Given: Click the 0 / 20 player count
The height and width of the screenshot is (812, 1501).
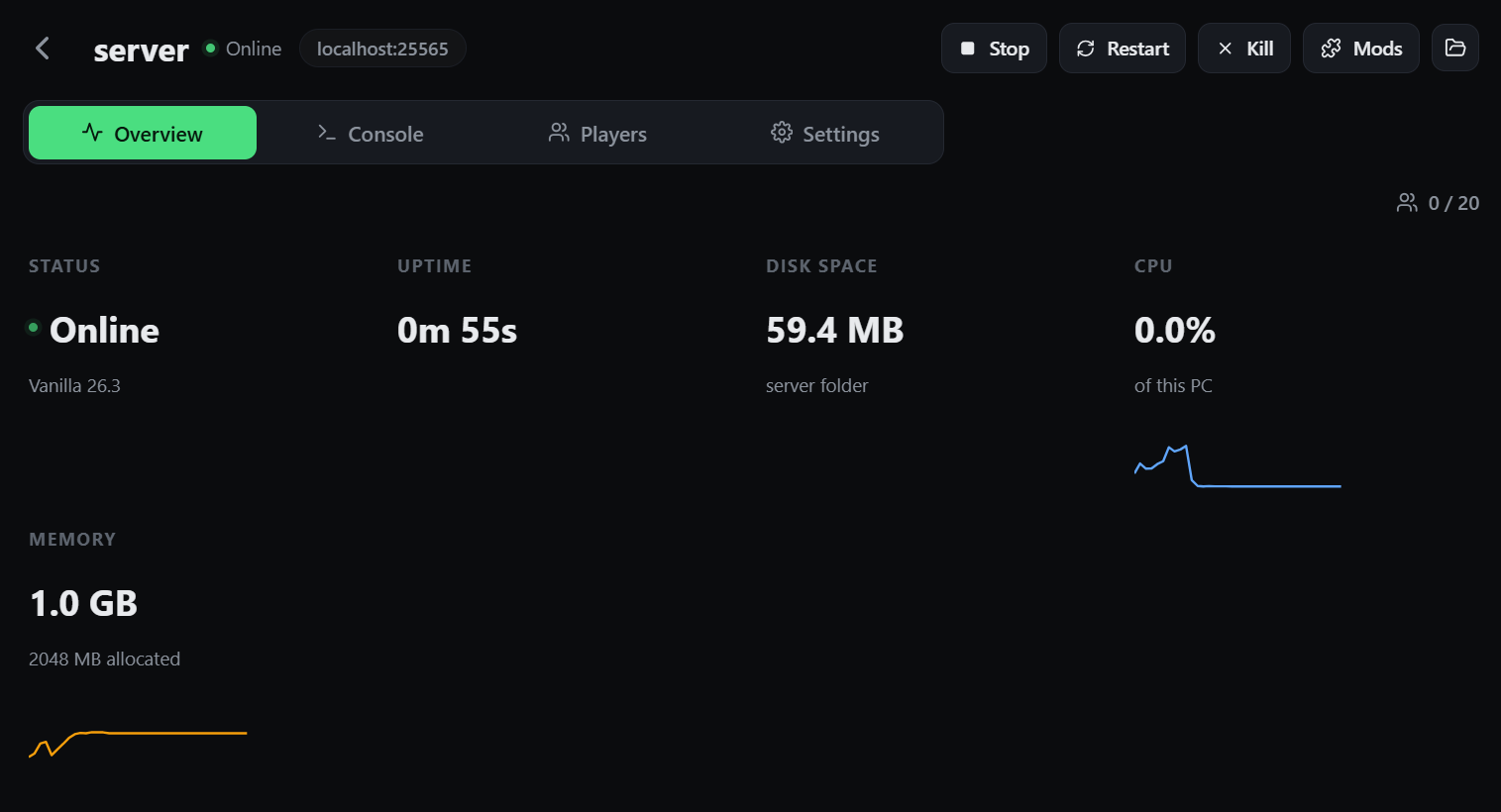Looking at the screenshot, I should 1439,203.
